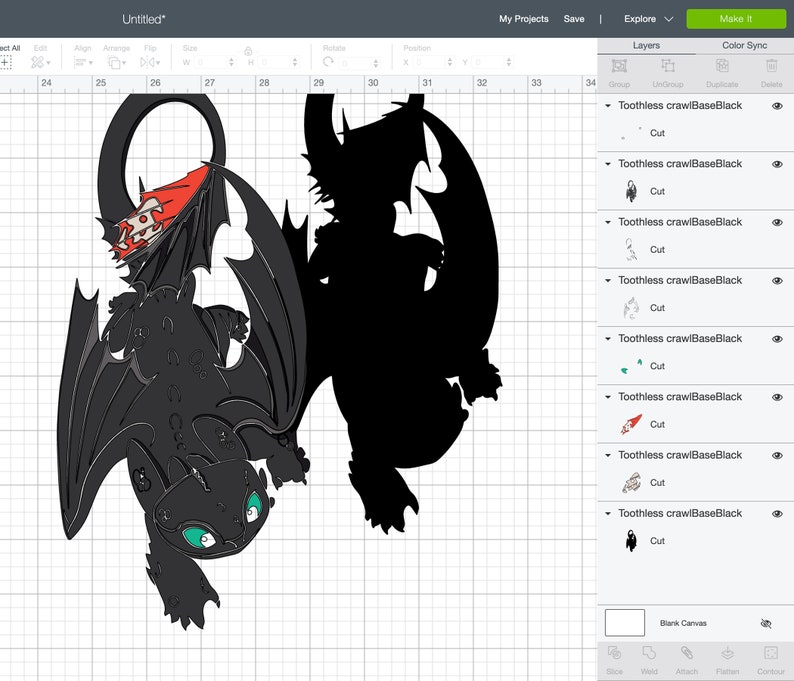
Task: Open My Projects
Action: (x=524, y=19)
